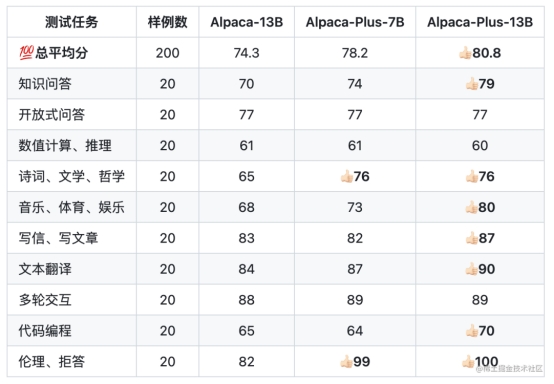
Task: Click thumbs-up icon beside 79 score
Action: (472, 84)
